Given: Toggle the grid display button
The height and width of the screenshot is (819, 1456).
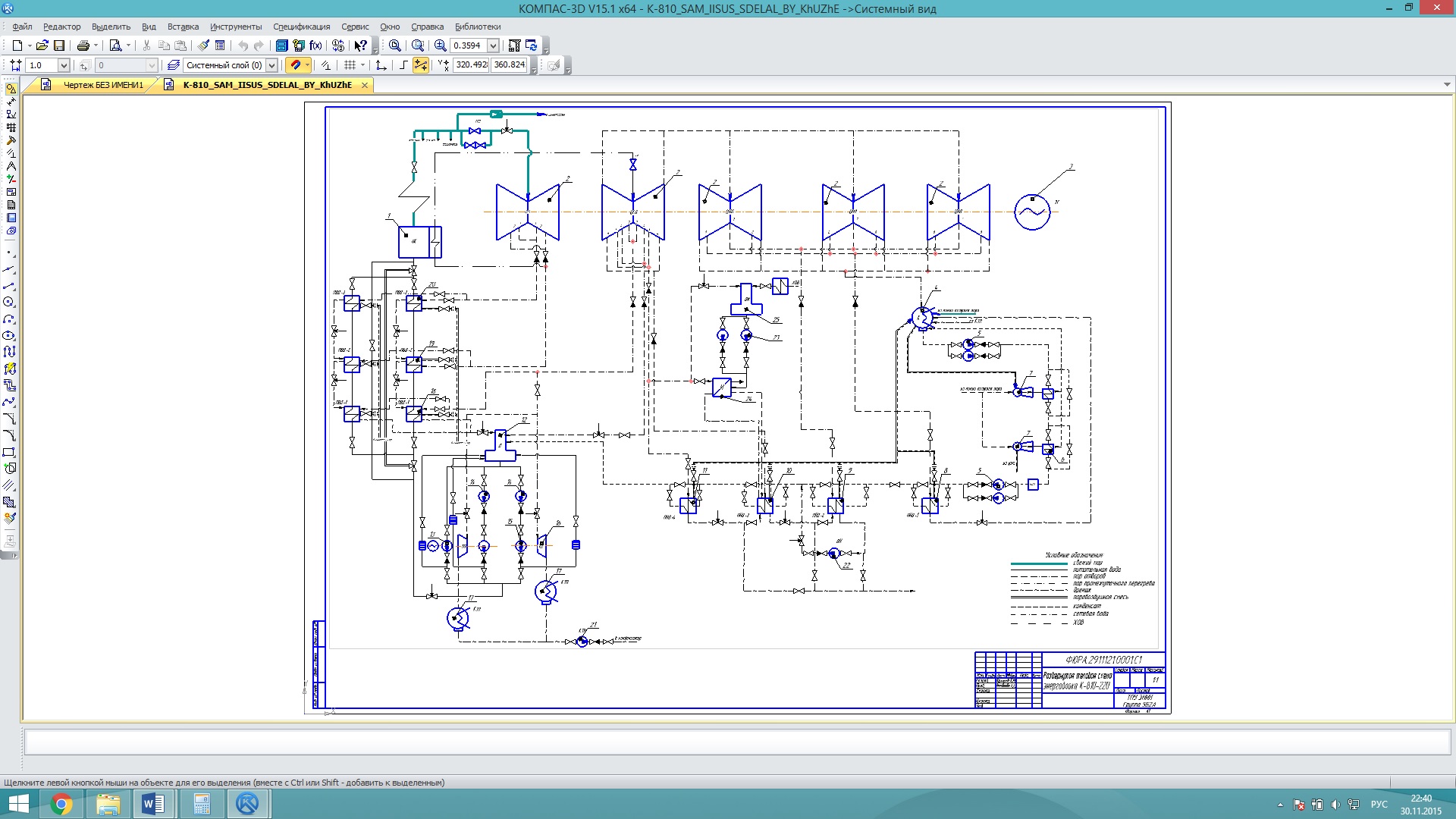Looking at the screenshot, I should coord(350,65).
